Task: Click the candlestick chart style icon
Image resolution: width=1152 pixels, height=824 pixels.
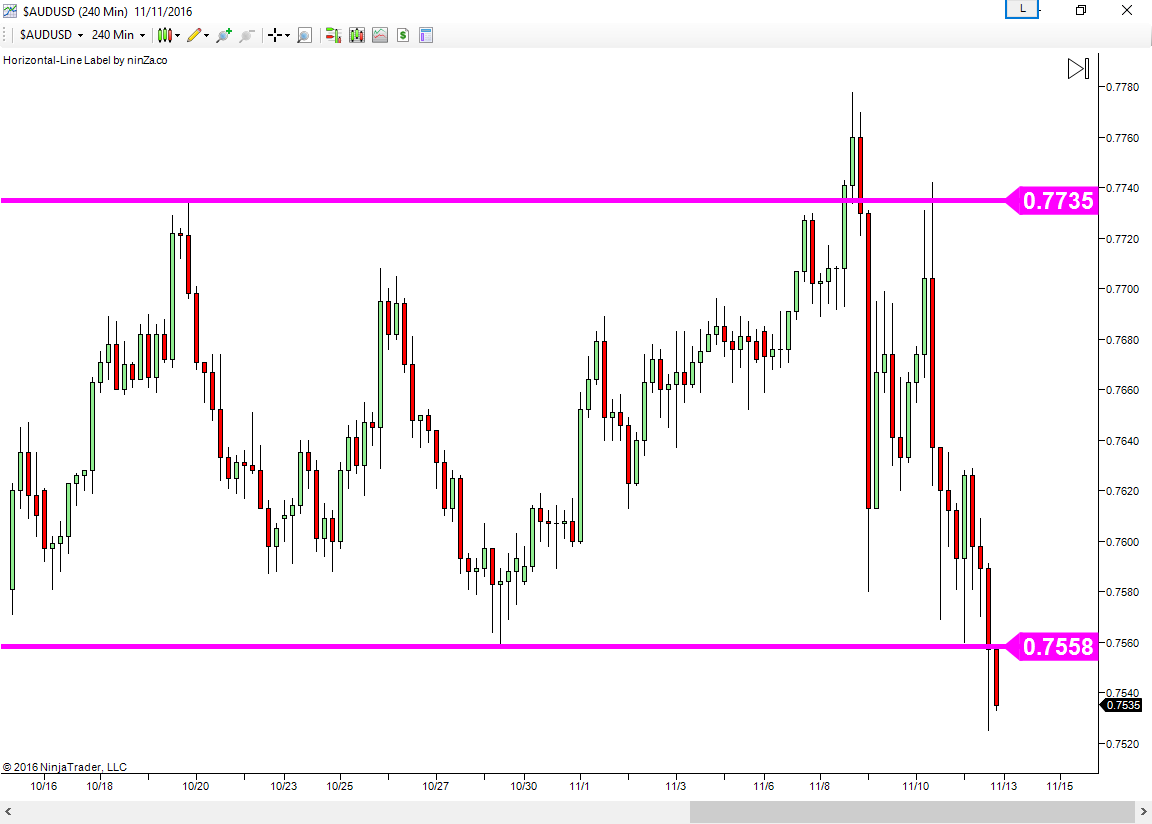Action: (165, 35)
